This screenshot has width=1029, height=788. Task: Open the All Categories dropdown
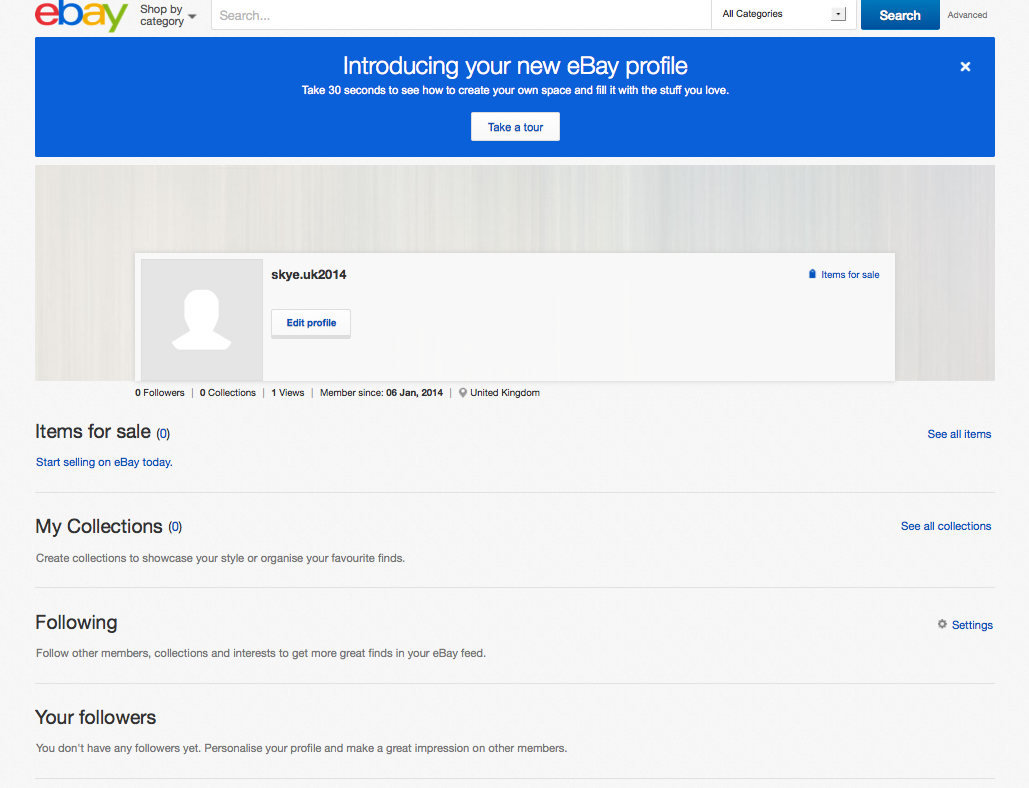pos(784,14)
